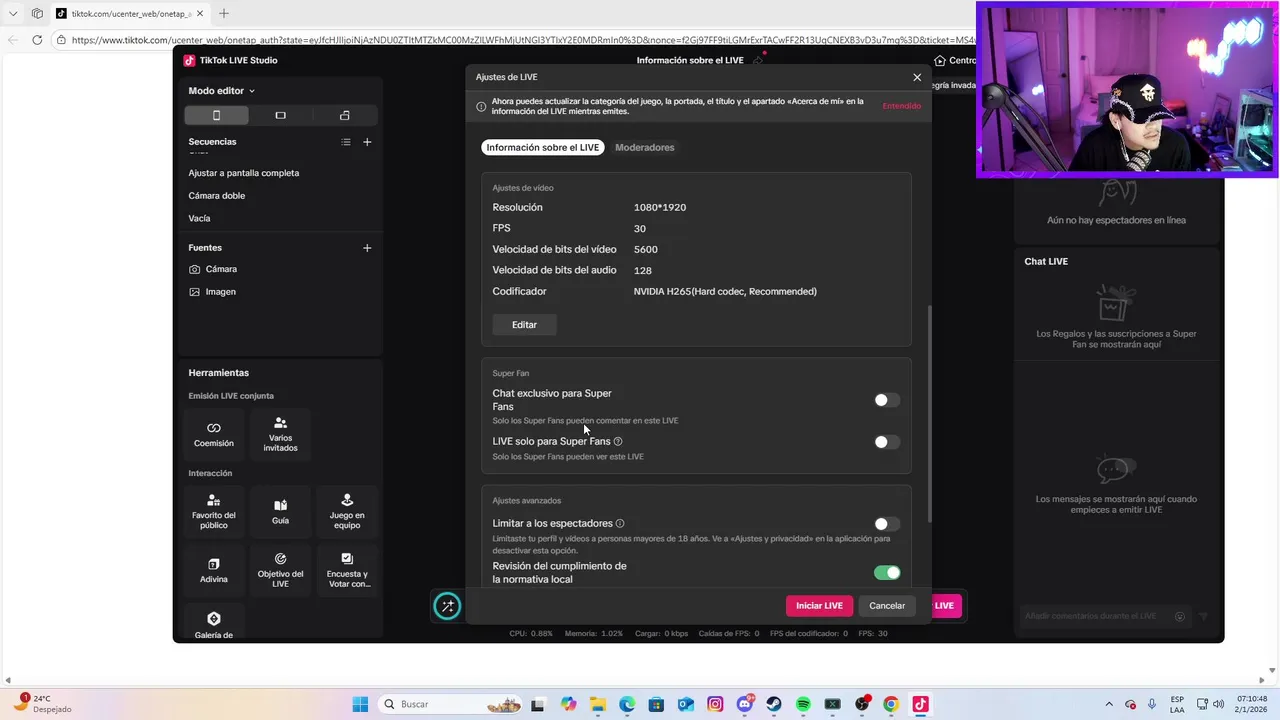Open the Varios invitados tool
This screenshot has width=1280, height=720.
(x=280, y=434)
